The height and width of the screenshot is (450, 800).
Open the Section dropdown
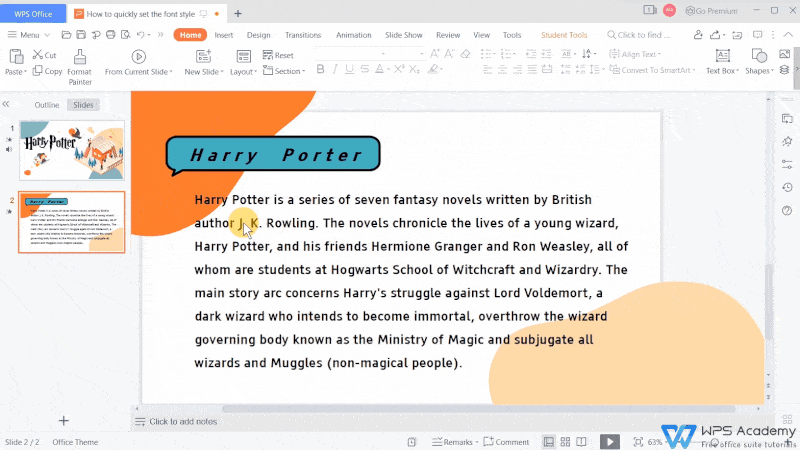[284, 71]
